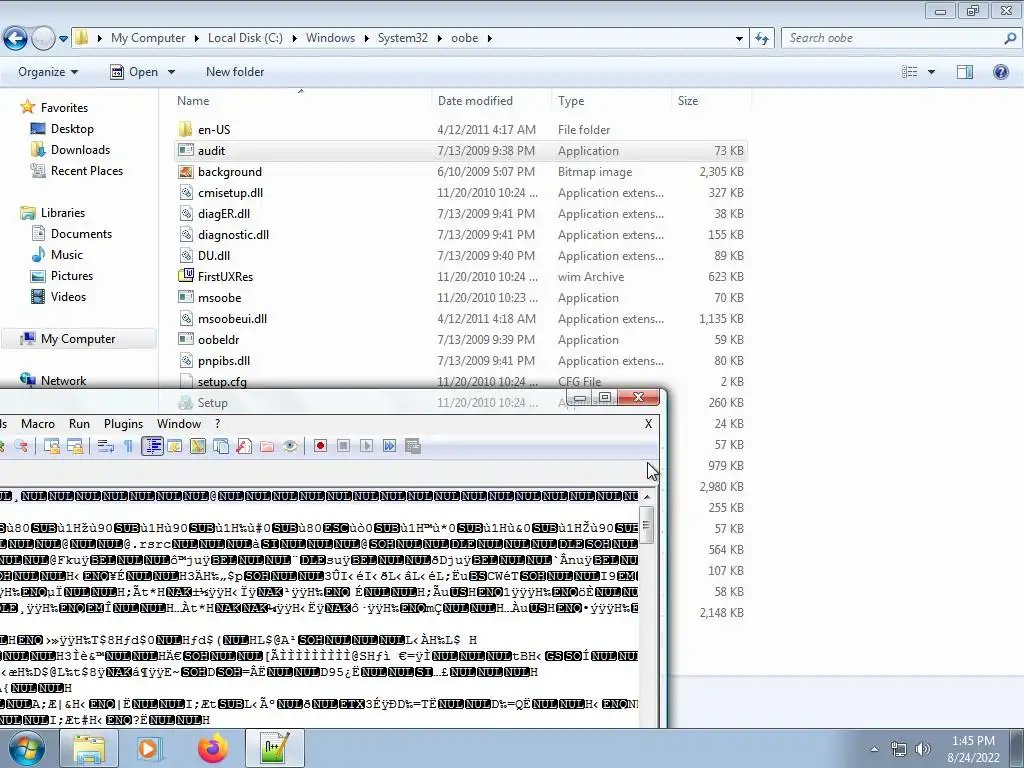Click the Notepad++ vertical scrollbar thumb
Image resolution: width=1024 pixels, height=768 pixels.
click(x=647, y=524)
